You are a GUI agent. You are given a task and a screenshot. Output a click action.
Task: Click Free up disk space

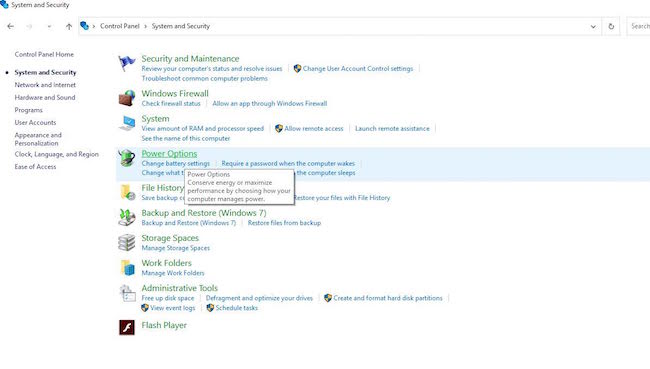168,298
